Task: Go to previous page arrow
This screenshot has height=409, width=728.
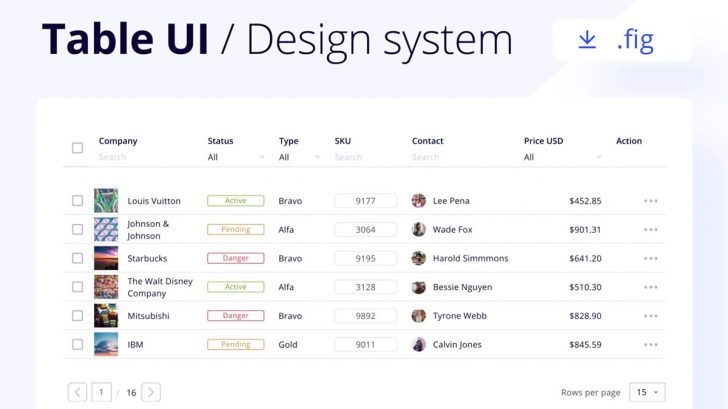Action: (x=78, y=392)
